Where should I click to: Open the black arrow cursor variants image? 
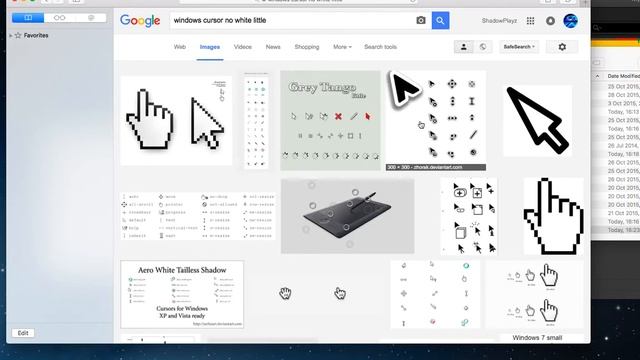469,216
